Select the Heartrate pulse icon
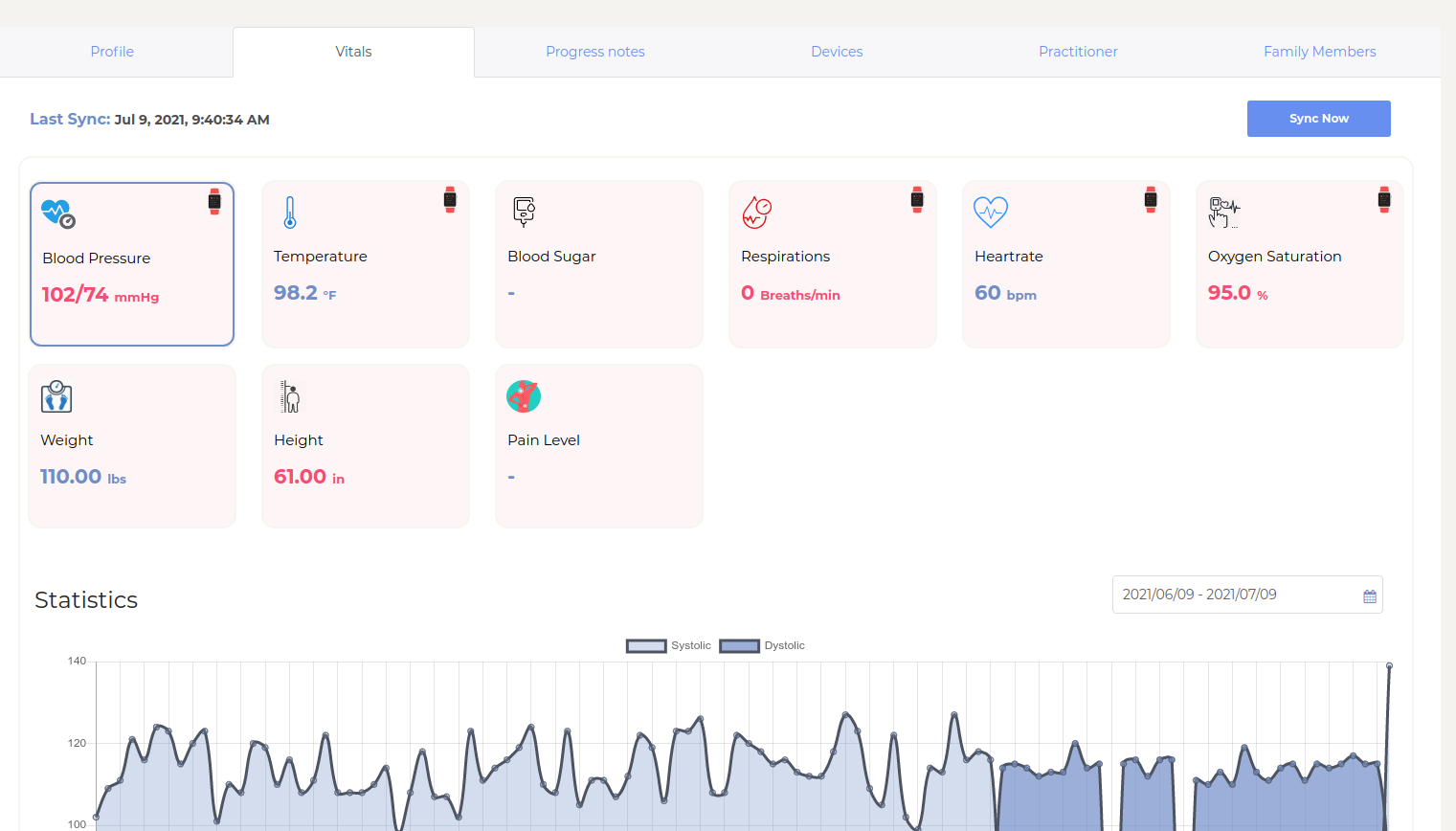The image size is (1456, 831). click(x=991, y=212)
